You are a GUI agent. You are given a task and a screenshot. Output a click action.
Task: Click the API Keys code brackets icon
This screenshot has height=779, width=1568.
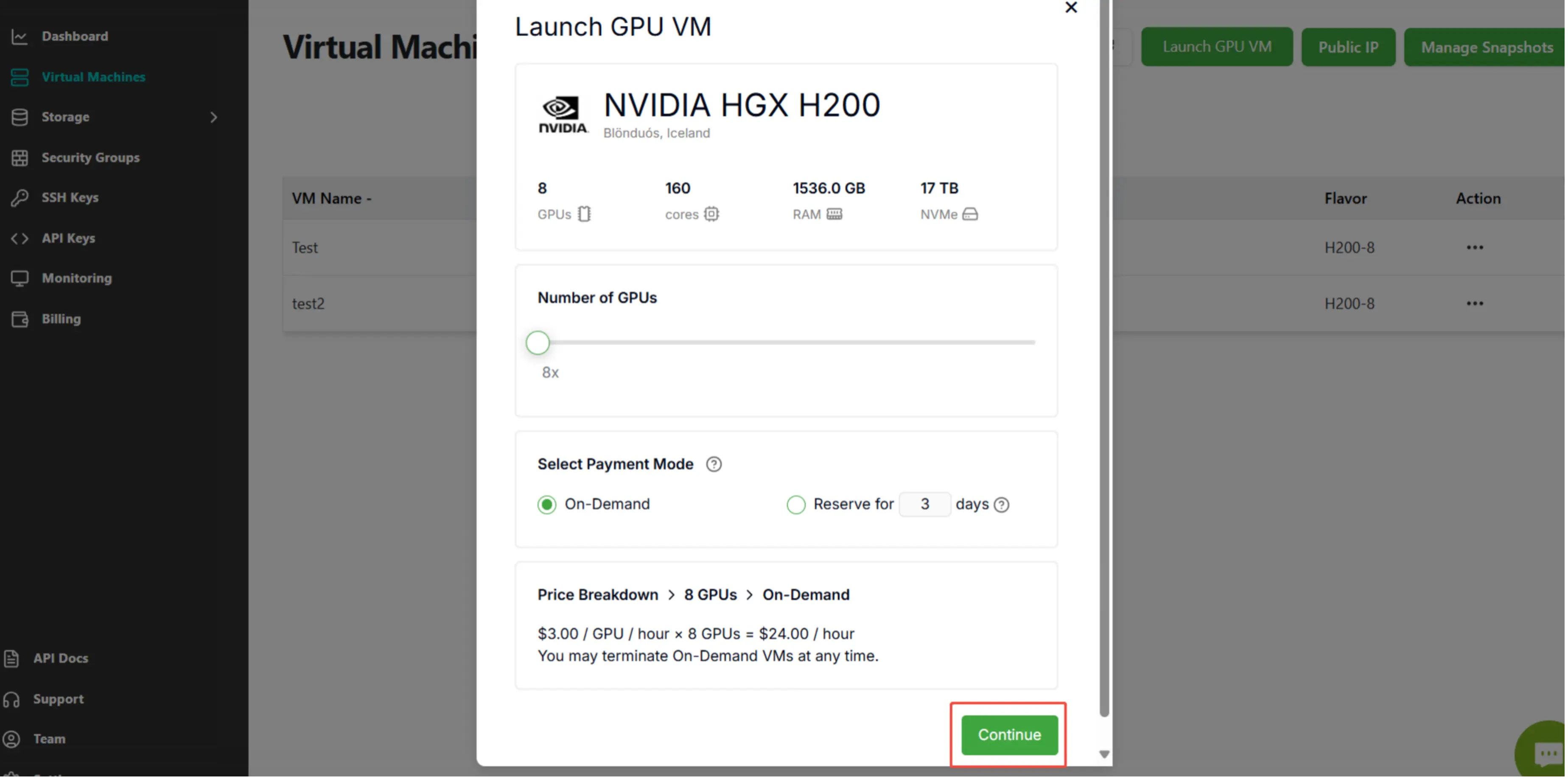(20, 238)
